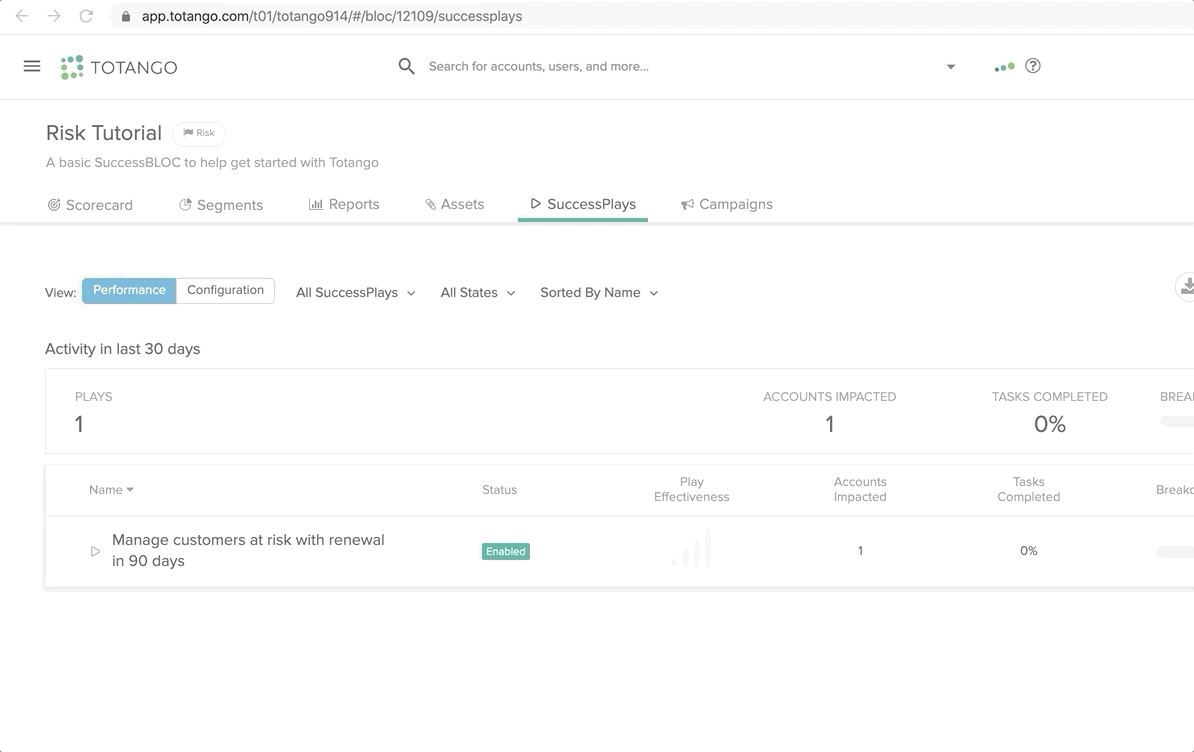Open the hamburger navigation menu
Image resolution: width=1194 pixels, height=752 pixels.
32,66
